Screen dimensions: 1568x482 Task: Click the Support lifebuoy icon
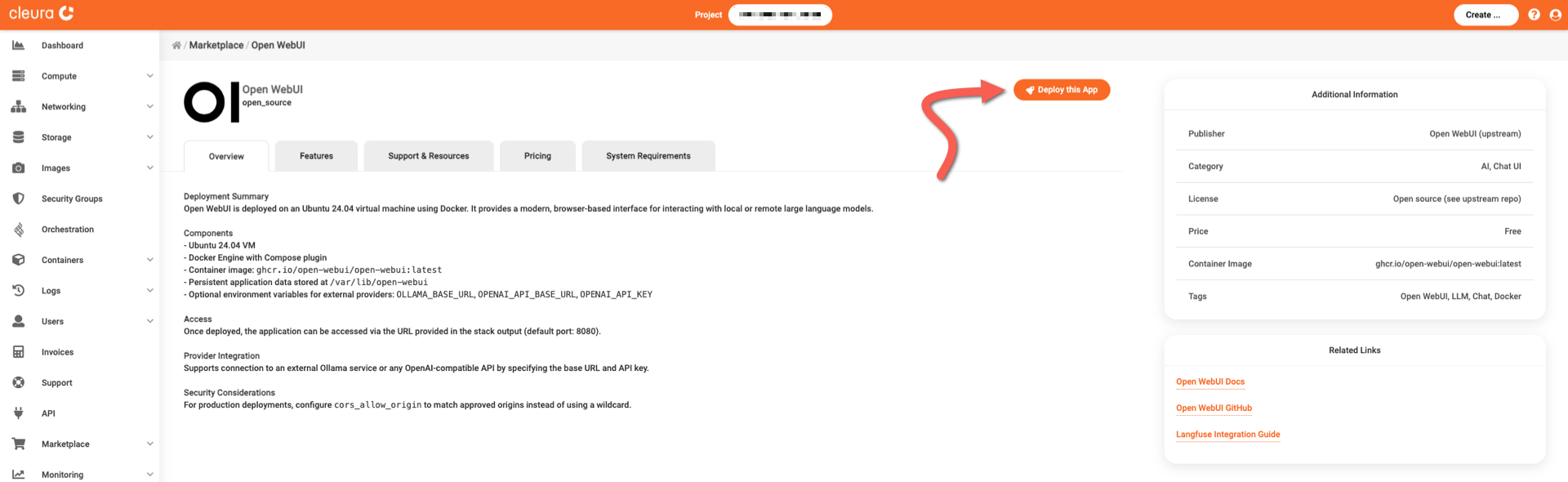click(18, 382)
